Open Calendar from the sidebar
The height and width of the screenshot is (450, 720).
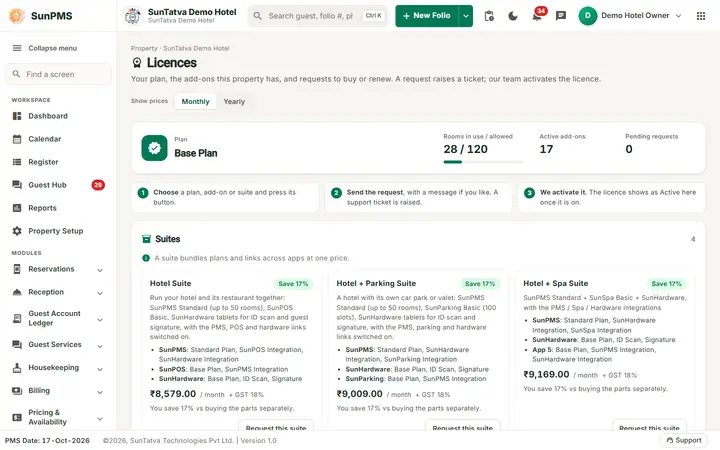pos(58,139)
